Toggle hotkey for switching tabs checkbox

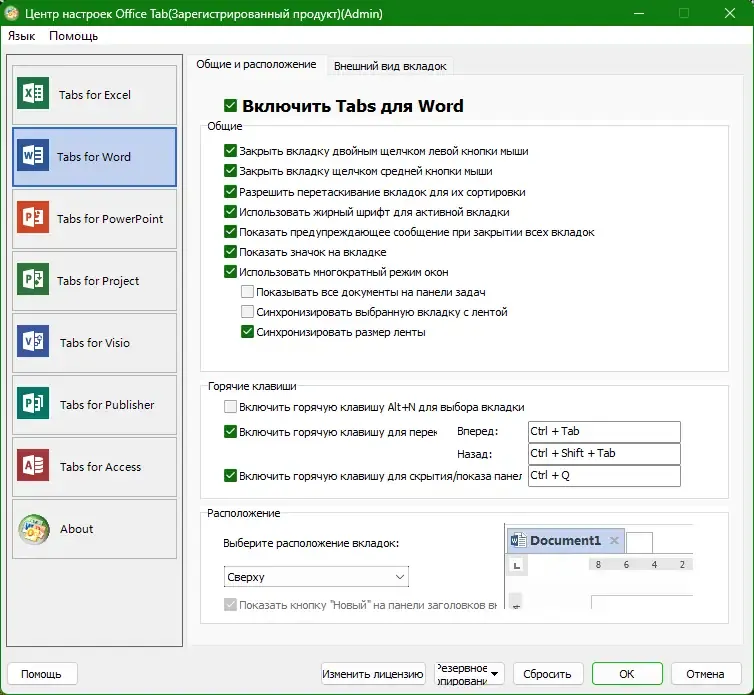[x=230, y=432]
